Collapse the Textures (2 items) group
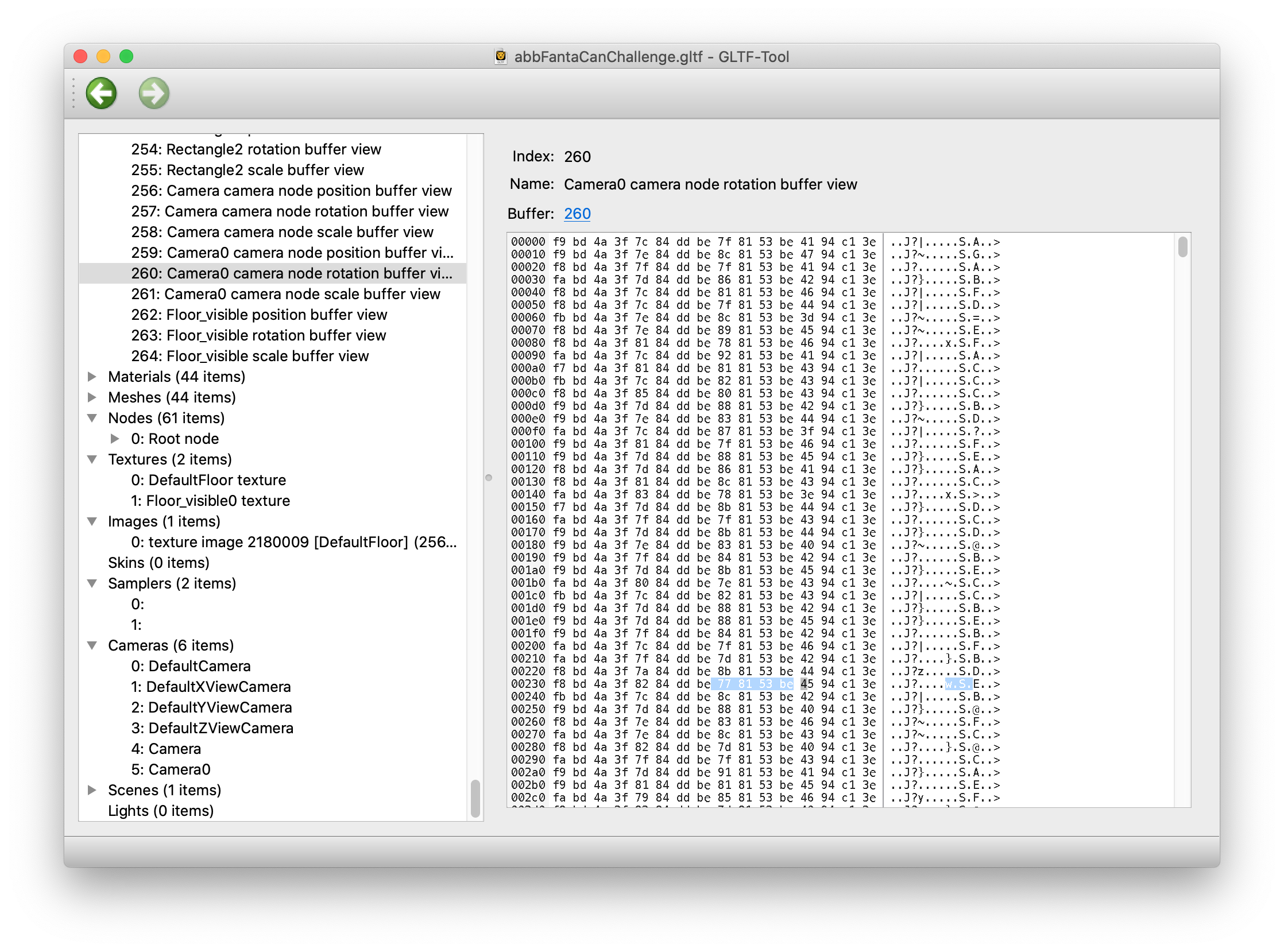The width and height of the screenshot is (1284, 952). 92,460
